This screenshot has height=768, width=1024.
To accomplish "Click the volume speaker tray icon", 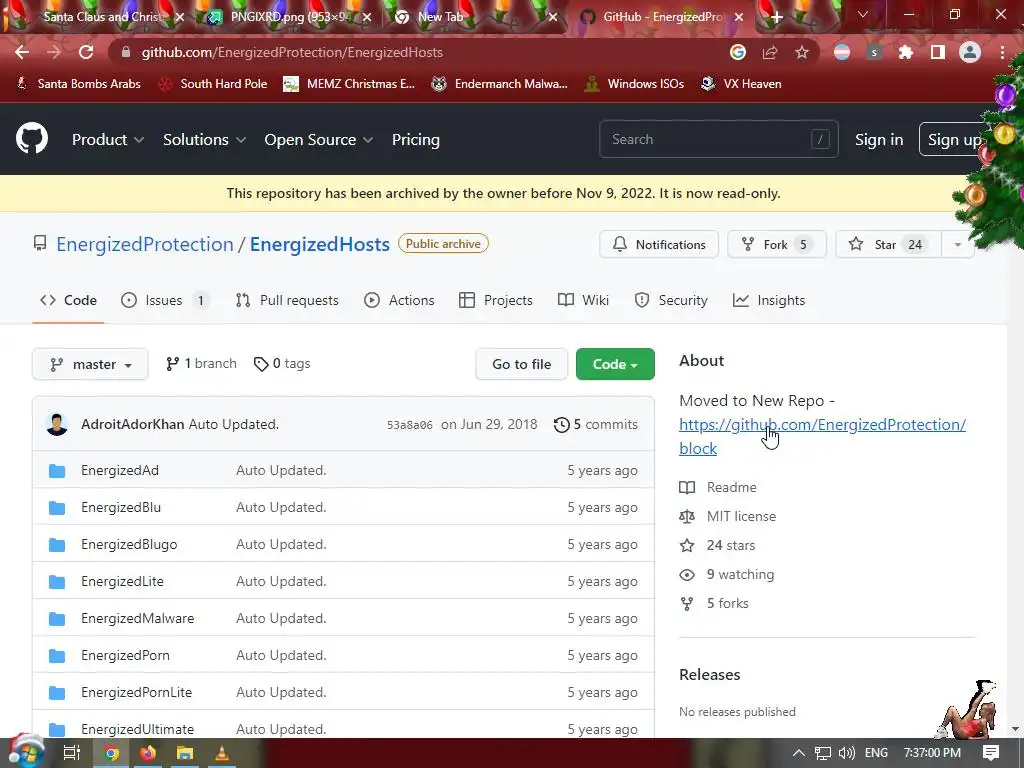I will tap(846, 753).
